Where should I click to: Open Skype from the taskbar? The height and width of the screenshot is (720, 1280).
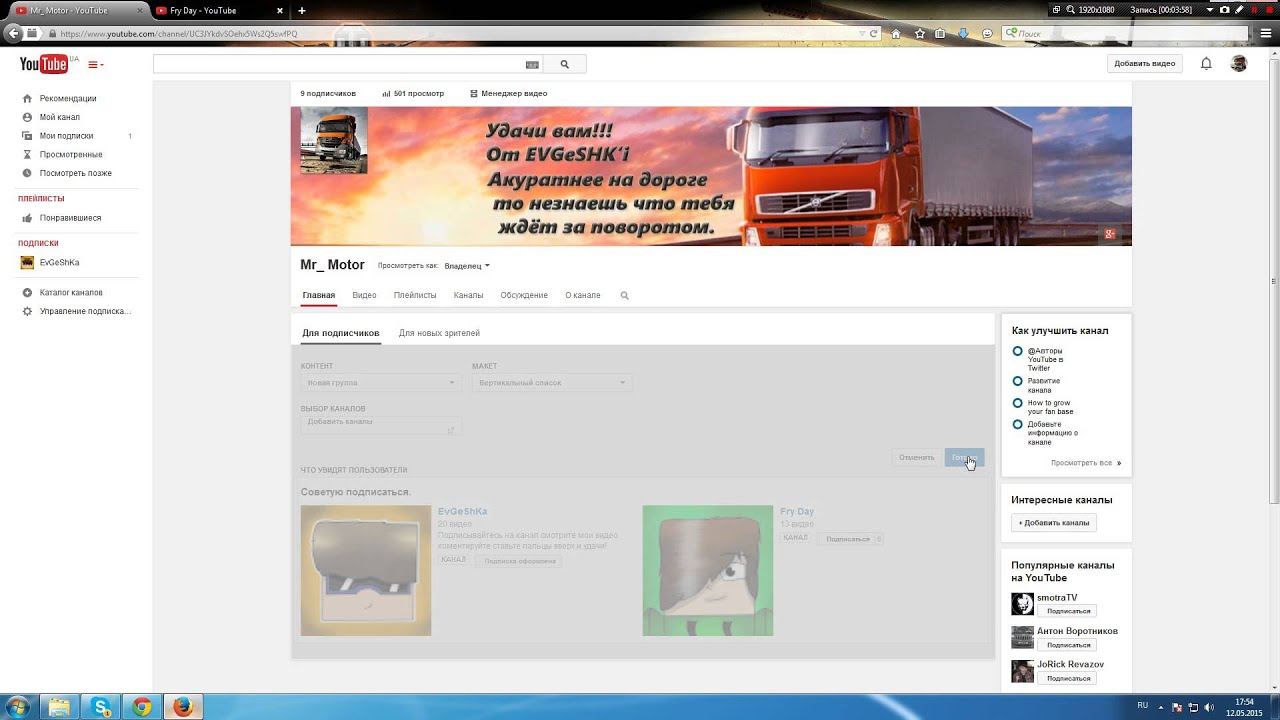[101, 707]
